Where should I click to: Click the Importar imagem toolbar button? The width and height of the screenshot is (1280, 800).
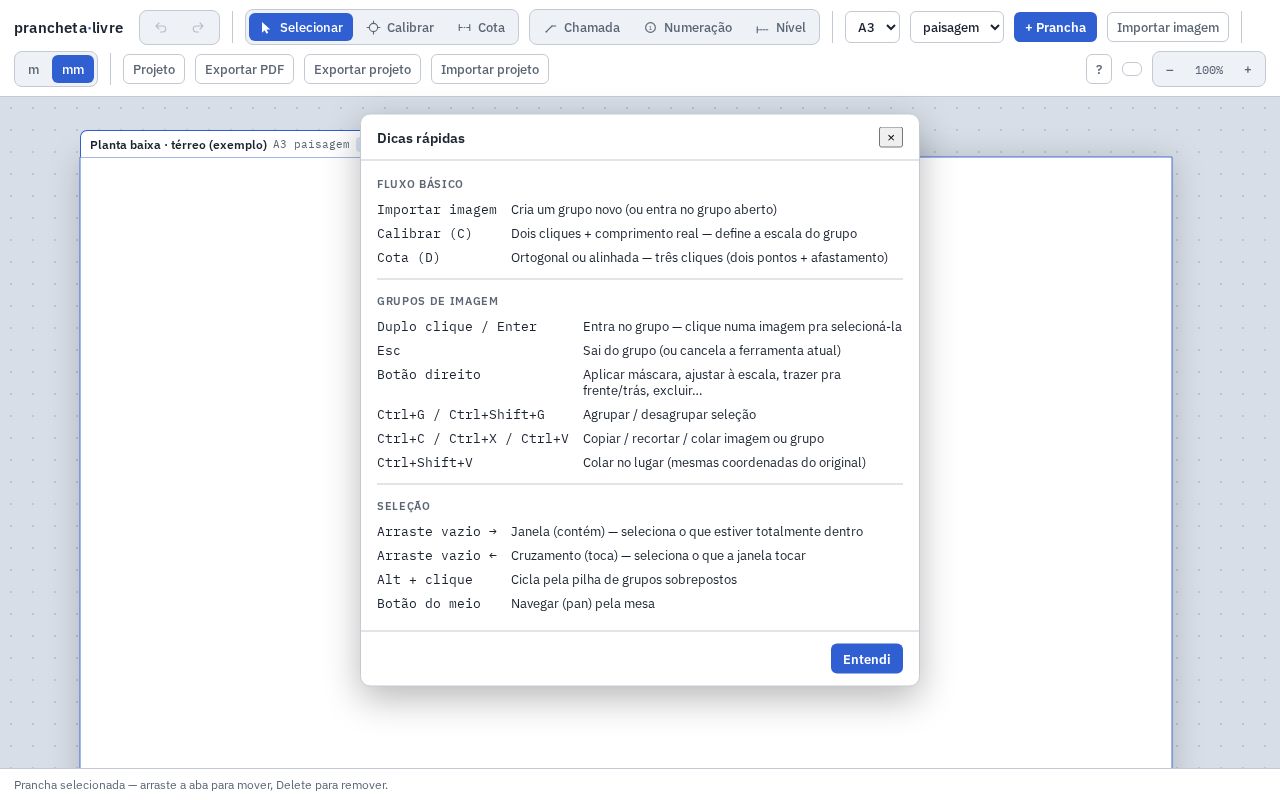click(1168, 27)
